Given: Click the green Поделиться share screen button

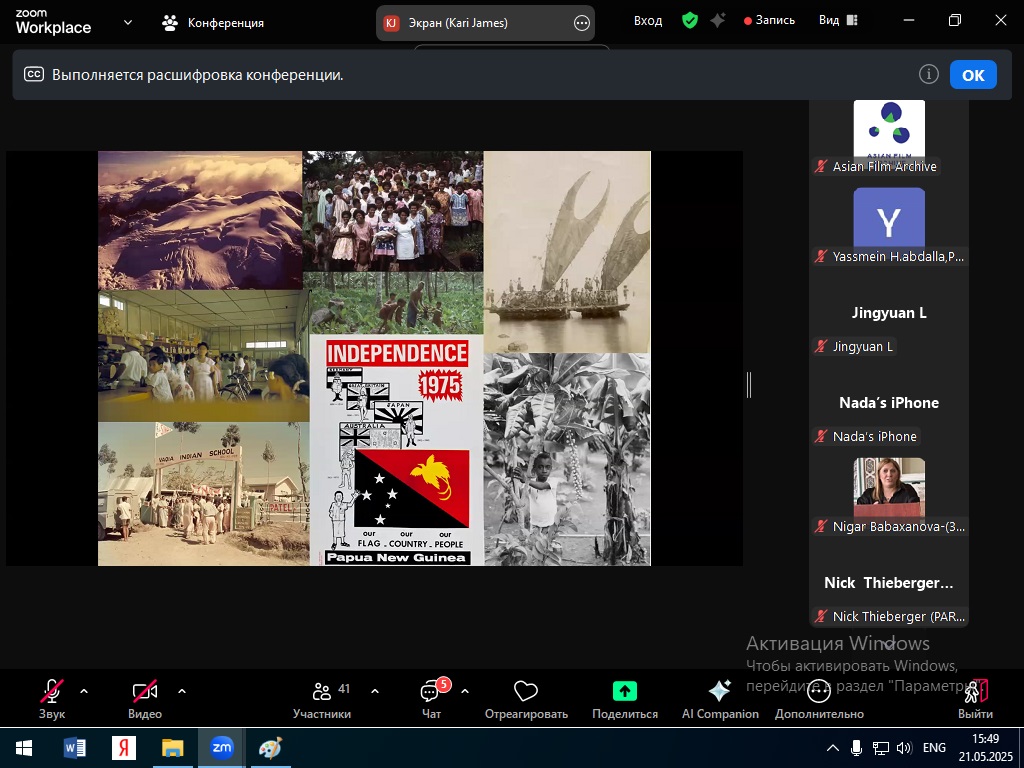Looking at the screenshot, I should [625, 699].
